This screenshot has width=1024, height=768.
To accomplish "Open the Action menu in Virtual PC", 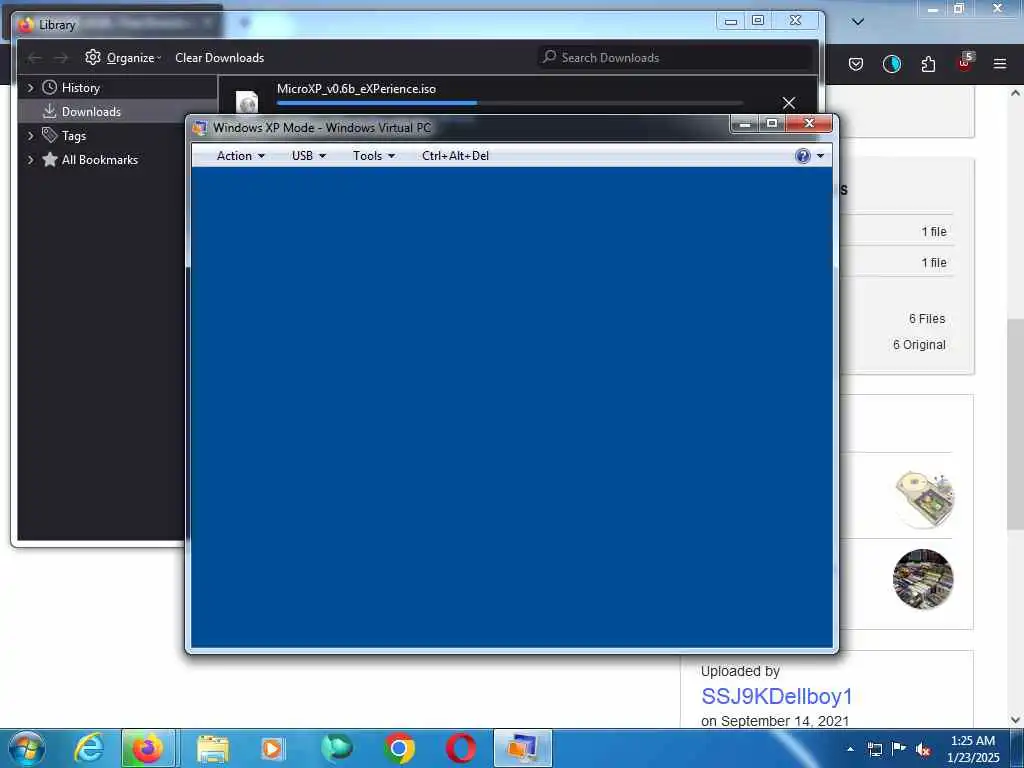I will pos(240,156).
